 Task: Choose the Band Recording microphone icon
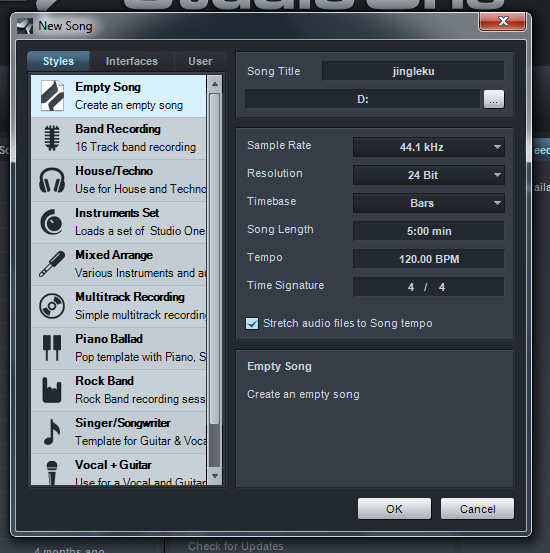52,138
